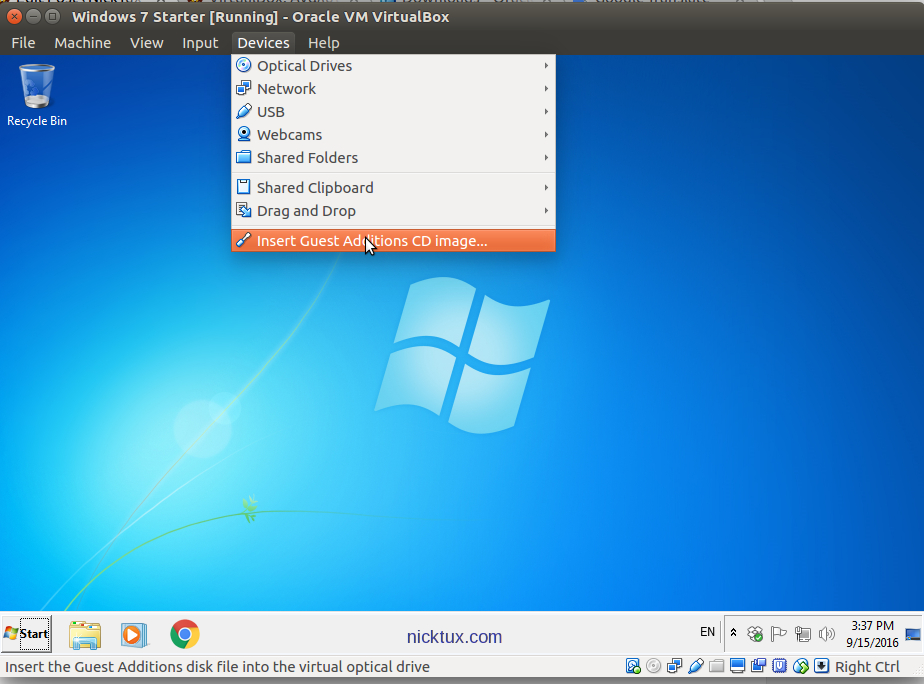924x684 pixels.
Task: Click the EN language indicator
Action: tap(707, 632)
